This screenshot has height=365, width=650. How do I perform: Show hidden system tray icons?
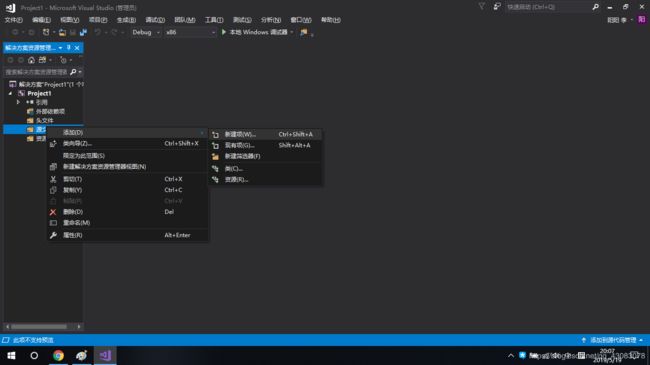511,356
